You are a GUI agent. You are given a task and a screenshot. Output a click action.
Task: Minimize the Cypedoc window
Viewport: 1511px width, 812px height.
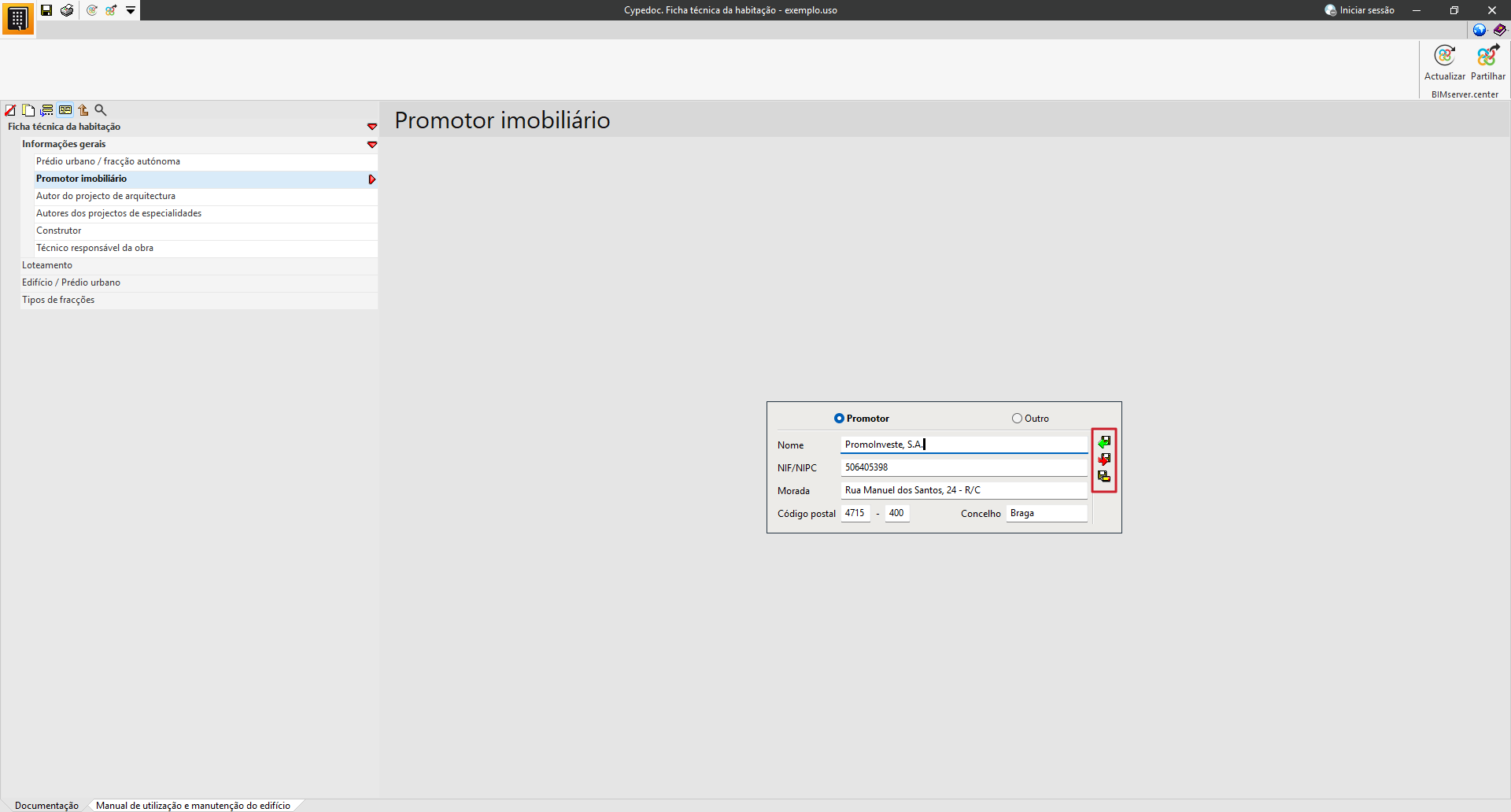1417,10
